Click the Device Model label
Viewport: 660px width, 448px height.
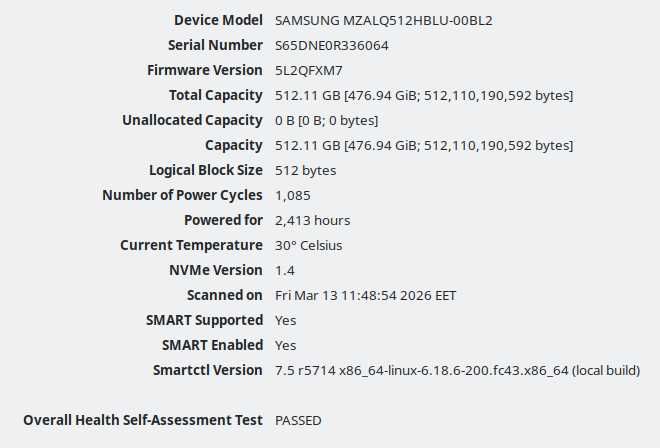pos(218,20)
